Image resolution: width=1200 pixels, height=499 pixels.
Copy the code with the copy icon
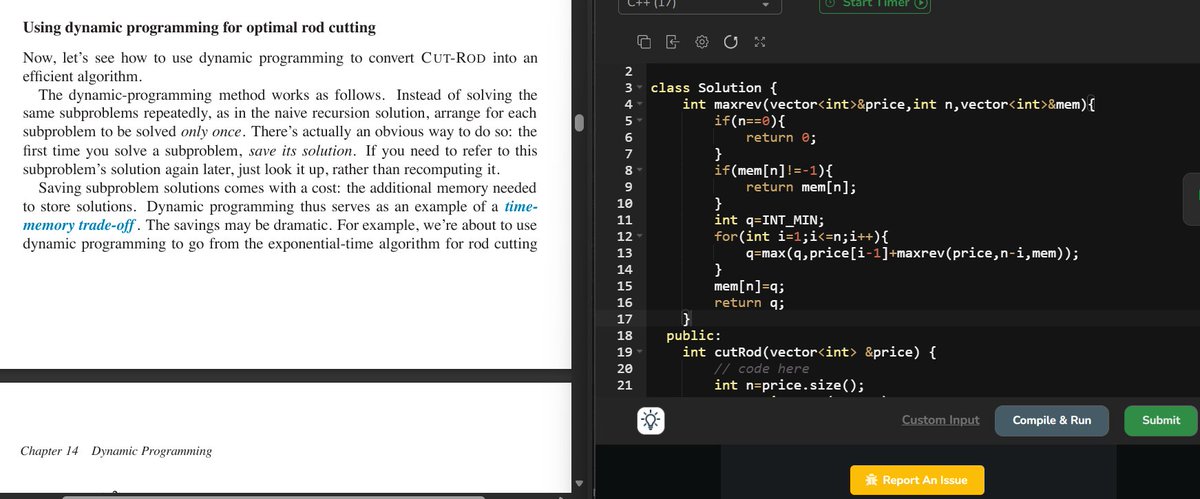(x=645, y=42)
